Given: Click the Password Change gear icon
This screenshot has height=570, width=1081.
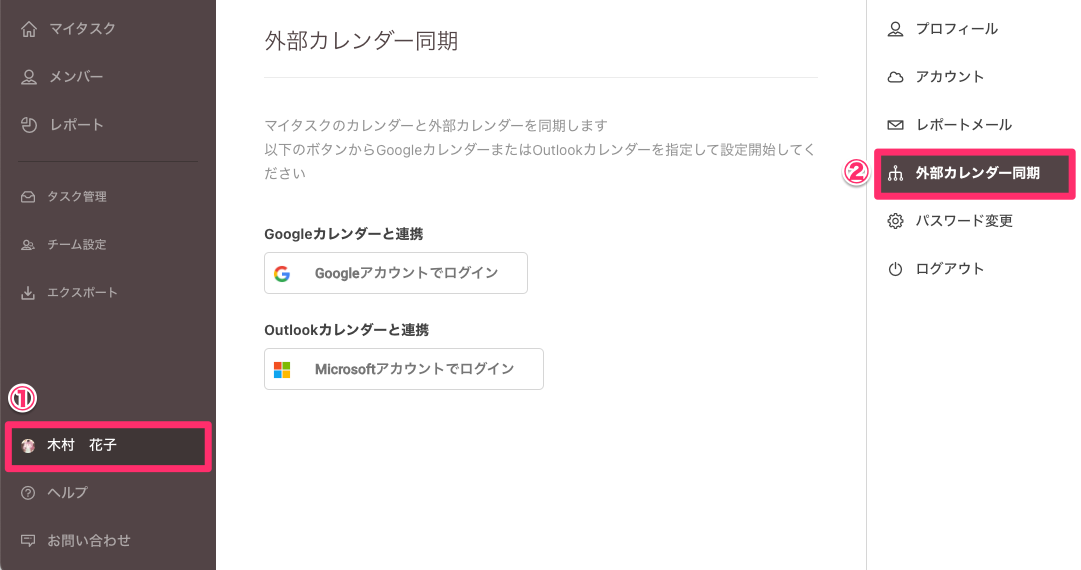Looking at the screenshot, I should 895,221.
